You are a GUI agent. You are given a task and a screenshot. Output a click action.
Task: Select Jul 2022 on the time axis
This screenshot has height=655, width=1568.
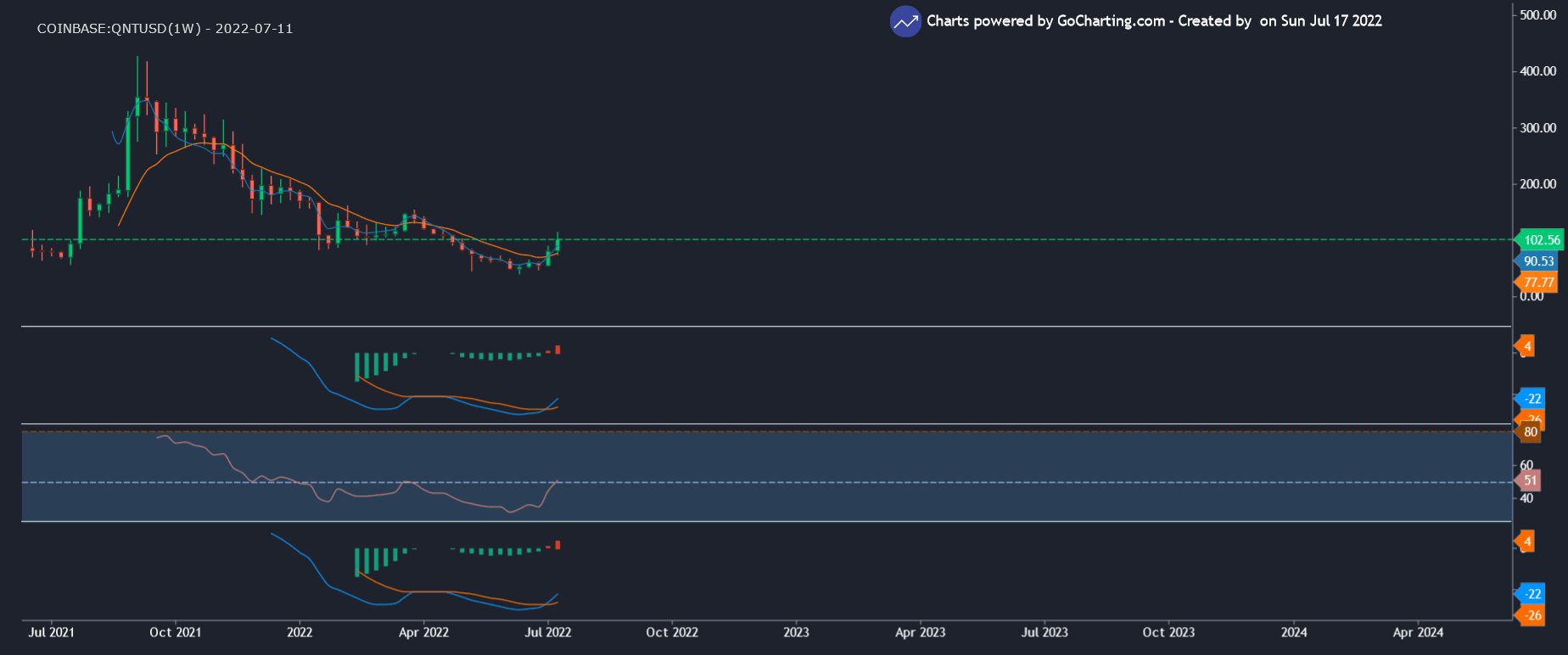click(548, 632)
